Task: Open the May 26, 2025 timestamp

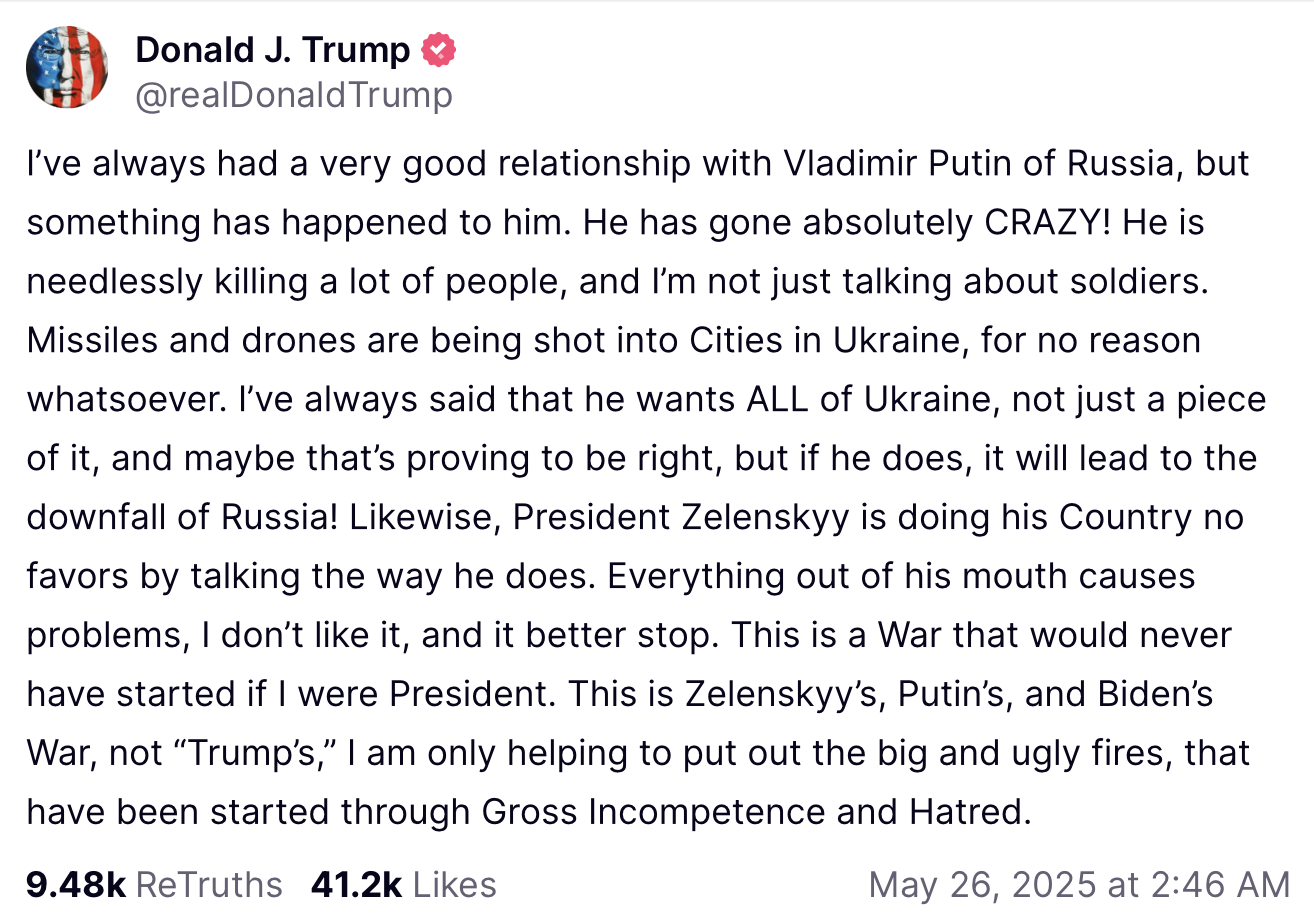Action: click(x=1080, y=884)
